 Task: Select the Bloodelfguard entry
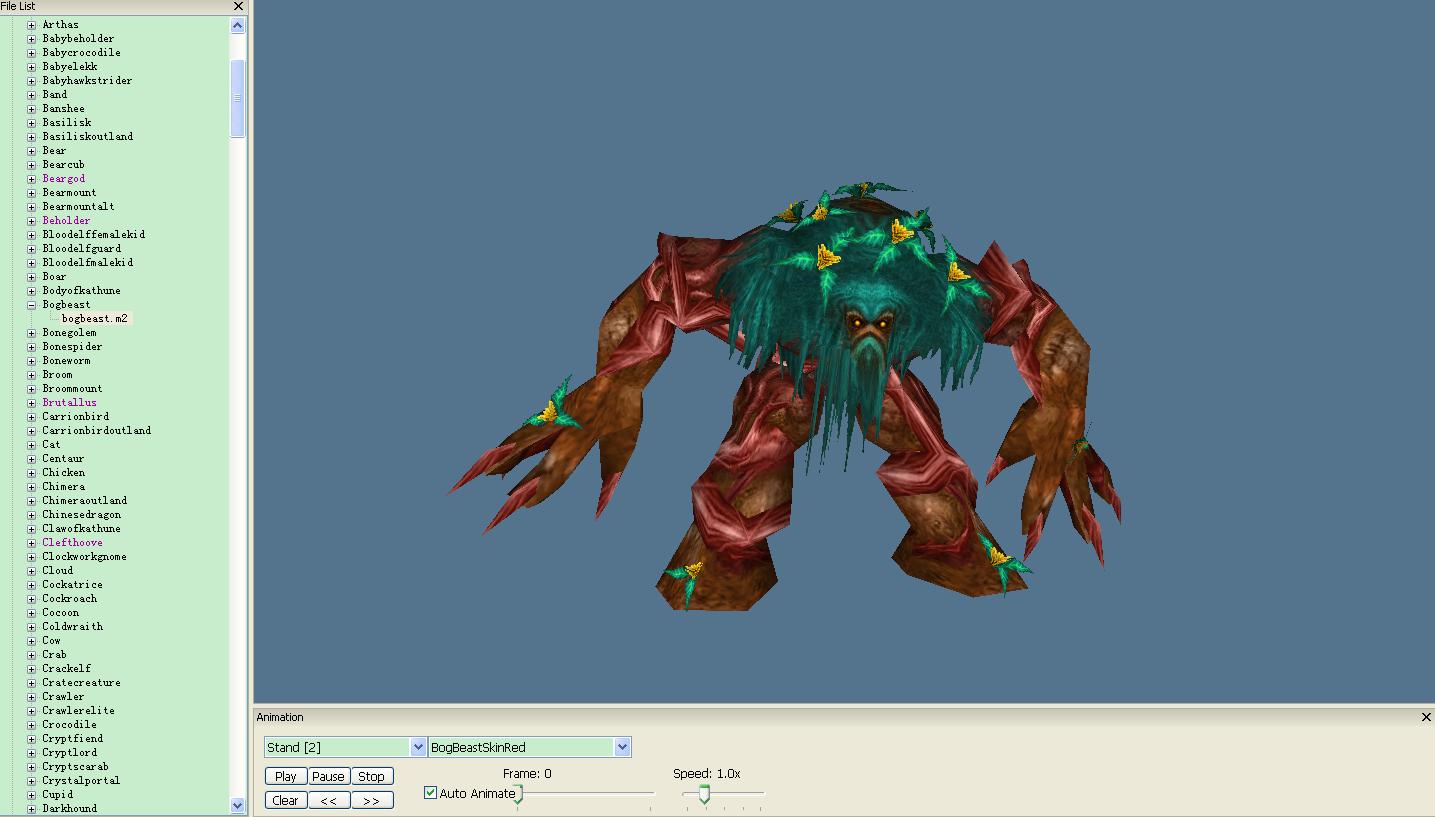point(82,249)
